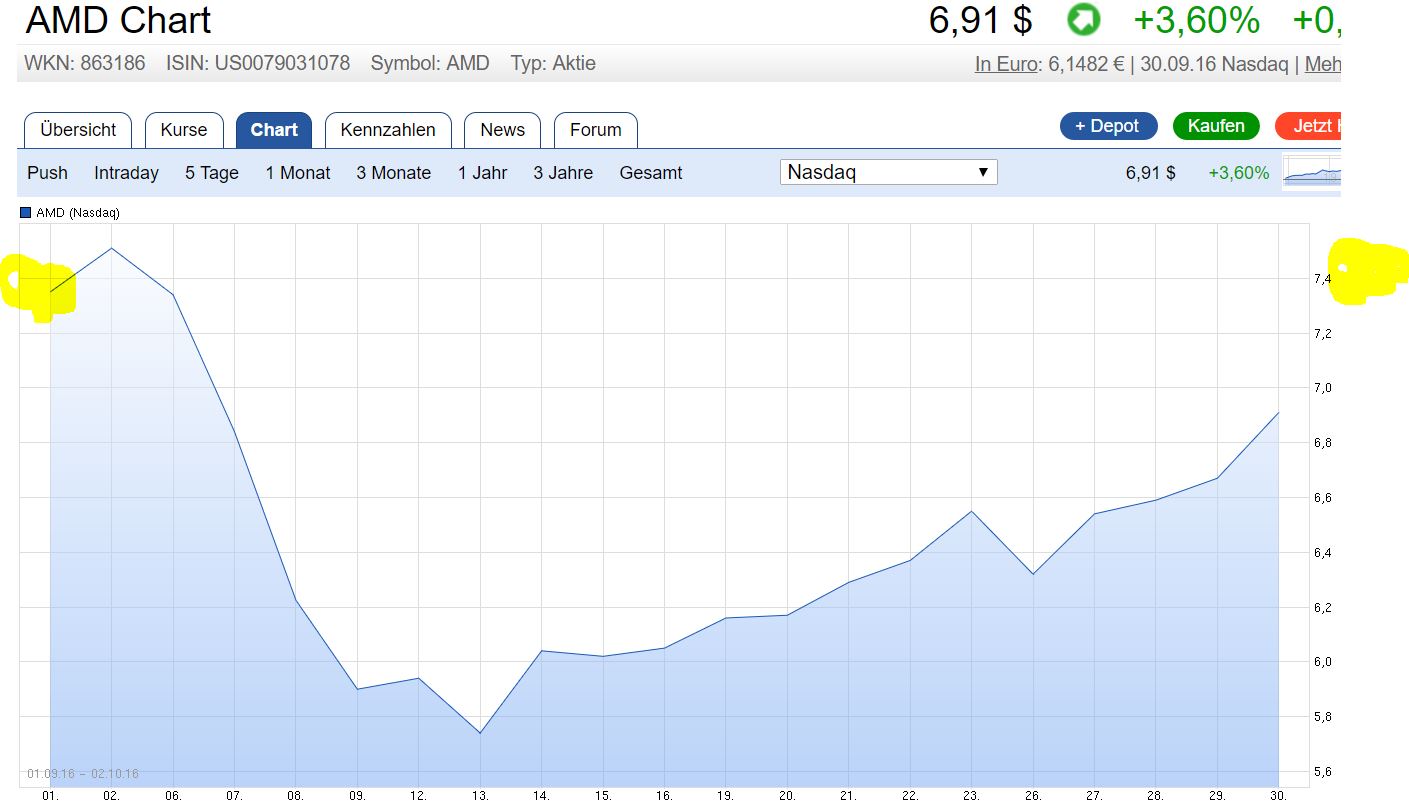The image size is (1409, 802).
Task: Click the 7,0 value on the y-axis
Action: point(1323,388)
